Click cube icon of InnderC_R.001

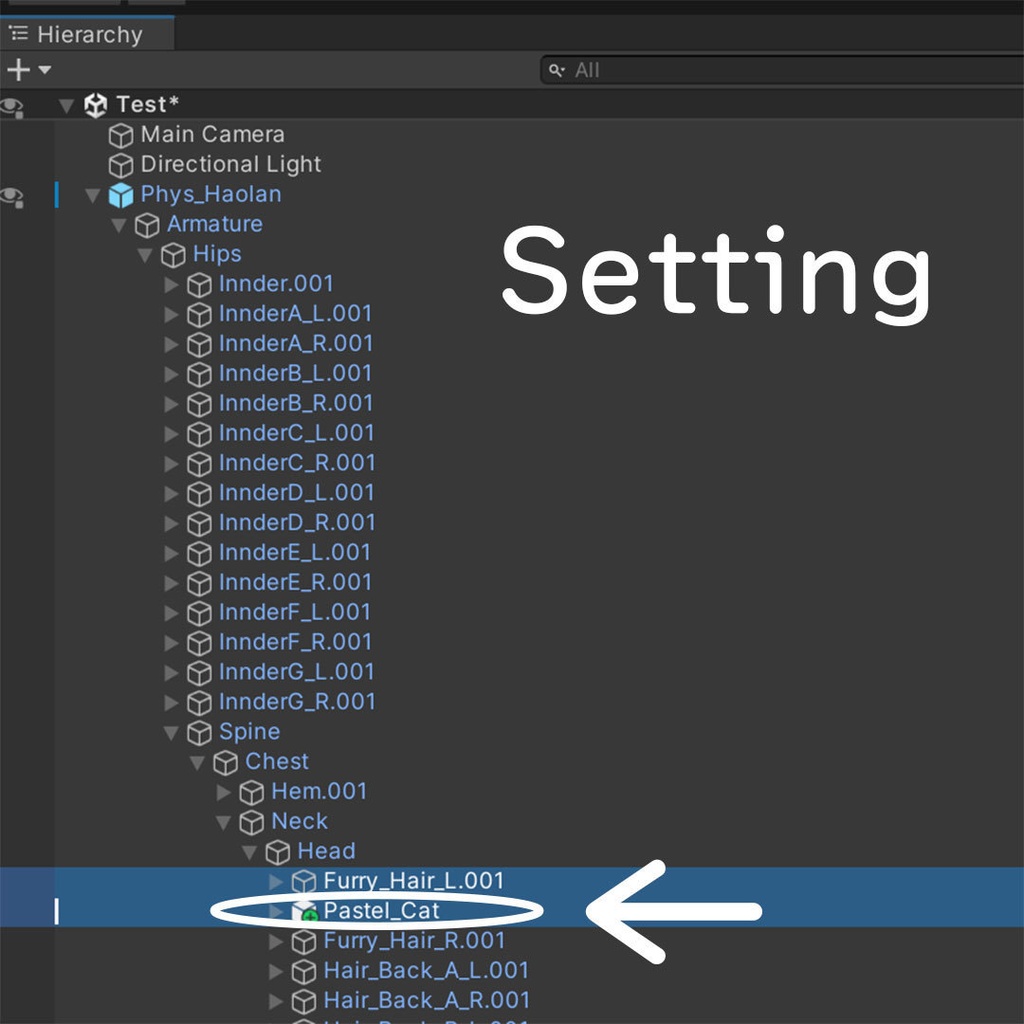[199, 464]
